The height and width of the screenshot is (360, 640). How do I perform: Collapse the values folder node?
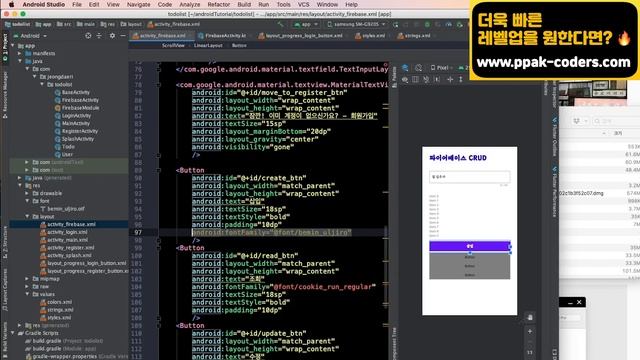click(27, 294)
